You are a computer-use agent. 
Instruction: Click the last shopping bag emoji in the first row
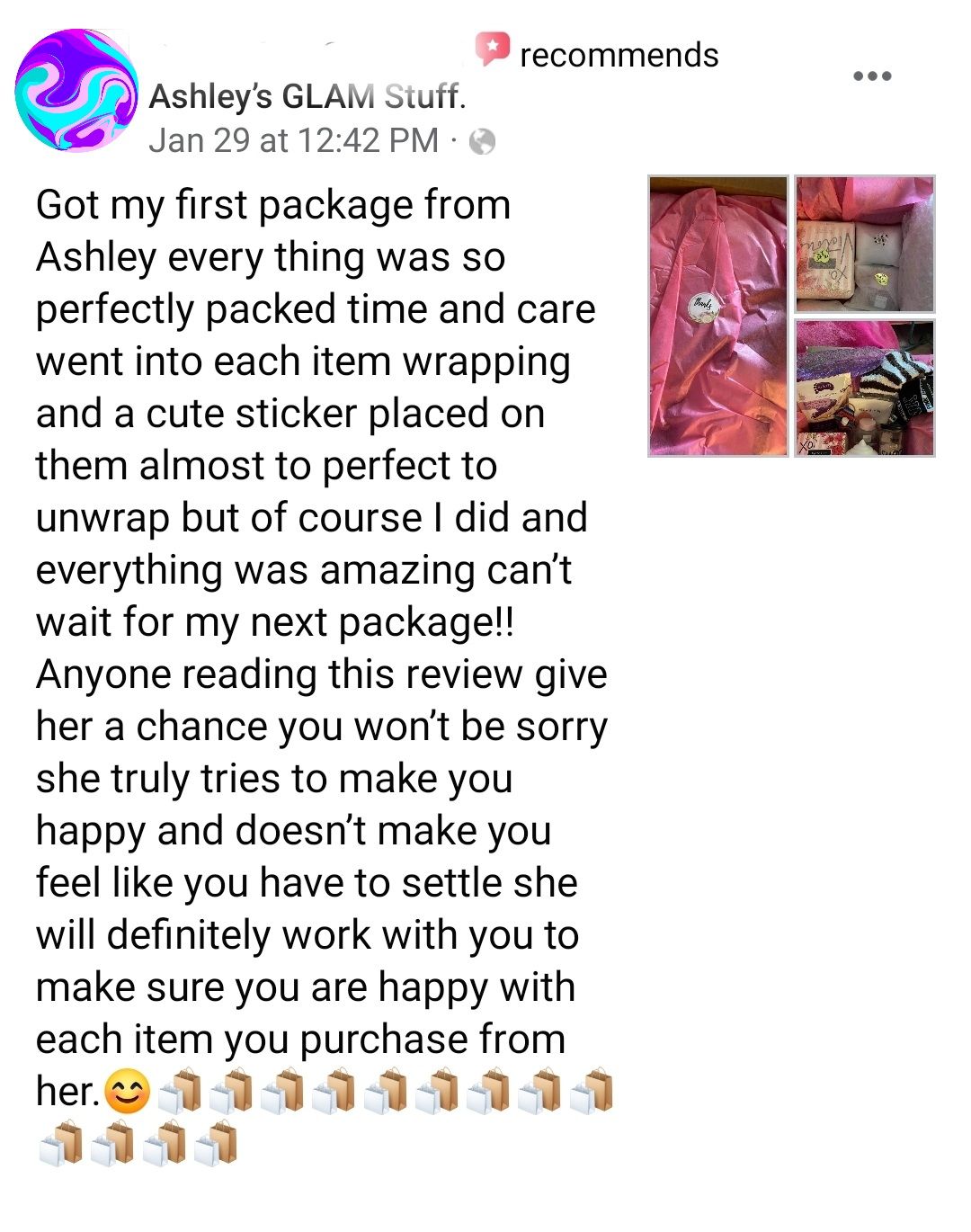click(x=592, y=1092)
